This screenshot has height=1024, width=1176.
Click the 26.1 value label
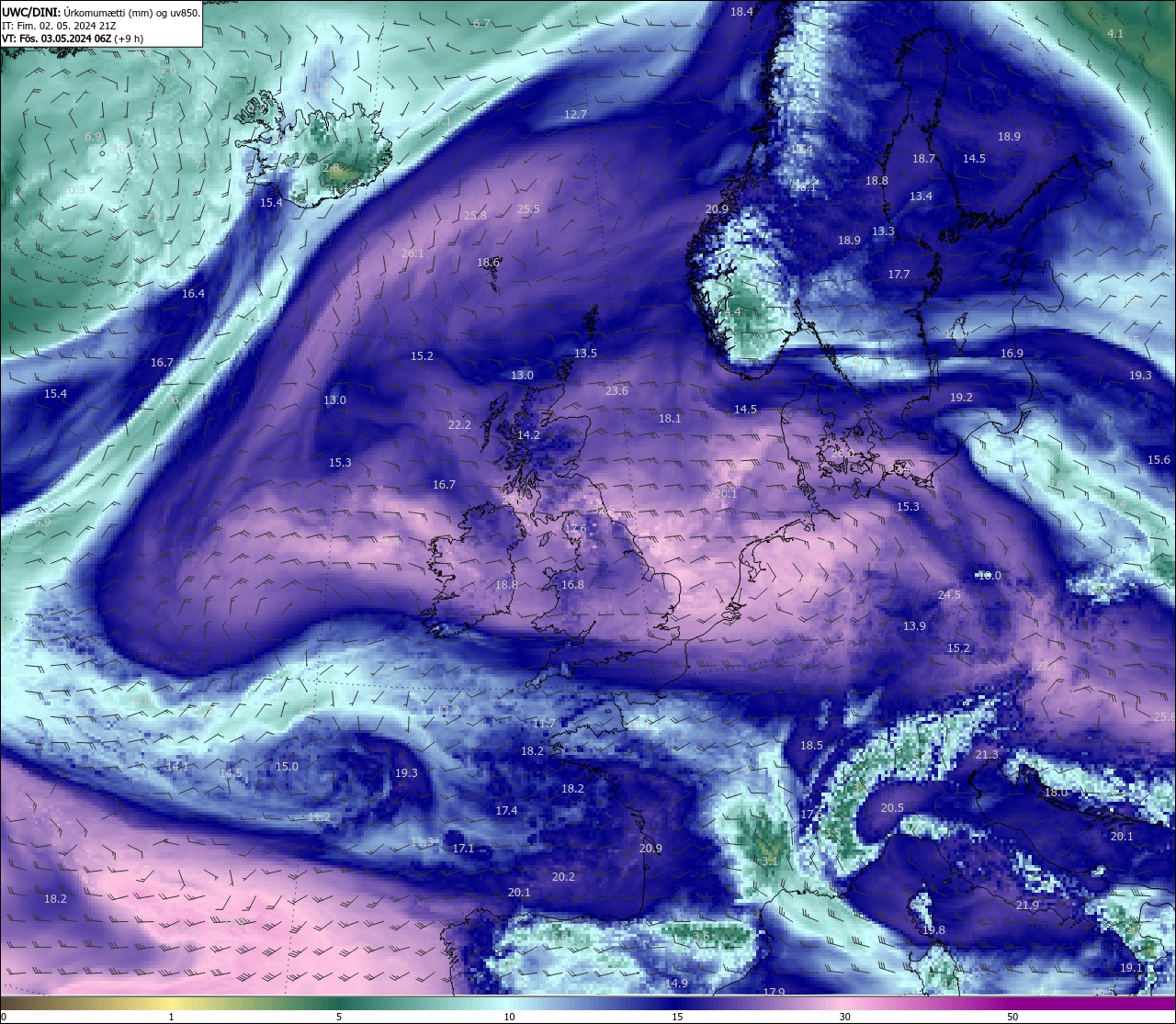coord(413,253)
